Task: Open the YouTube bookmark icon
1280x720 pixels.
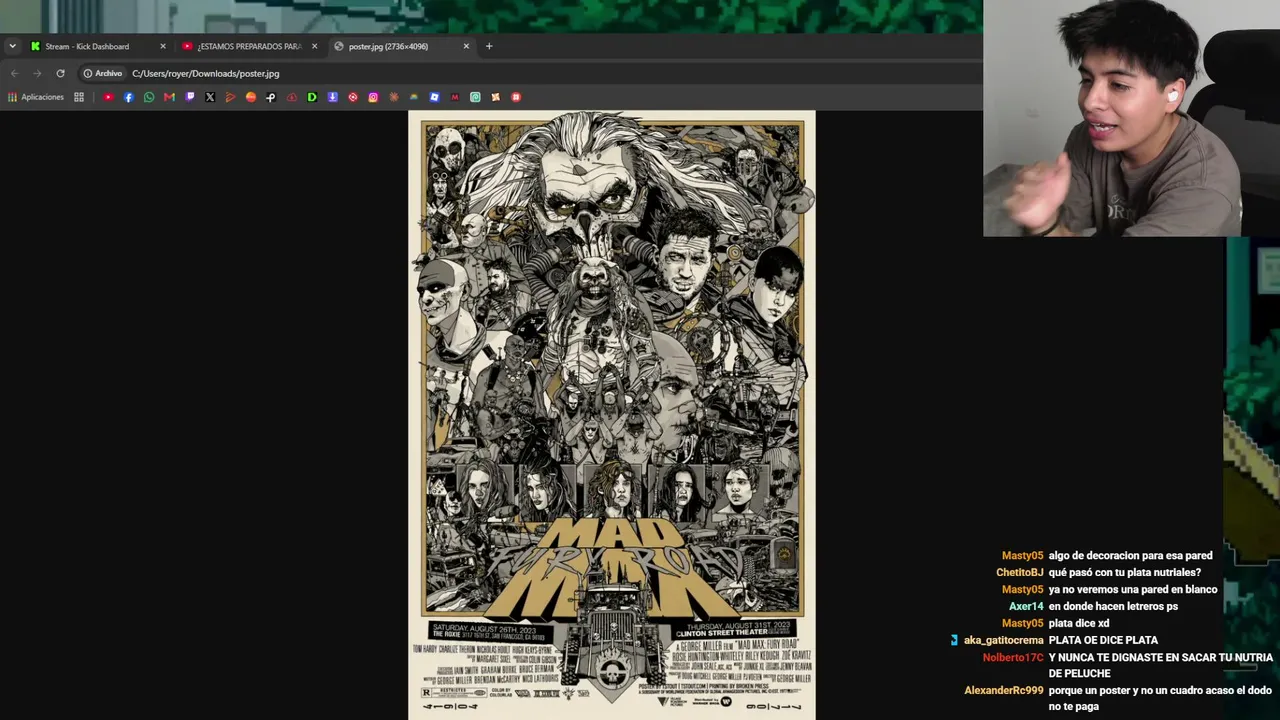Action: [x=108, y=97]
